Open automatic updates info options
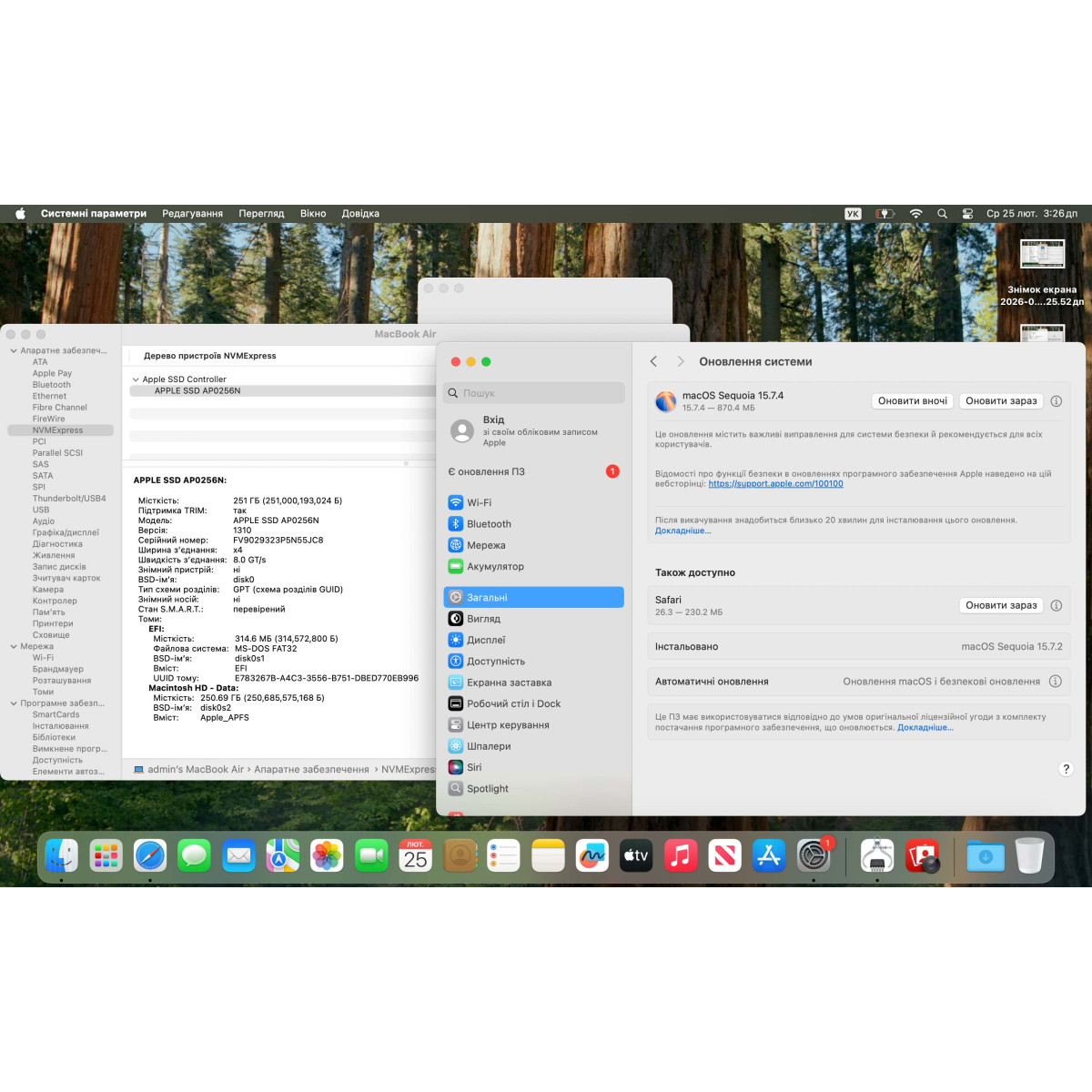Image resolution: width=1092 pixels, height=1092 pixels. pos(1056,682)
